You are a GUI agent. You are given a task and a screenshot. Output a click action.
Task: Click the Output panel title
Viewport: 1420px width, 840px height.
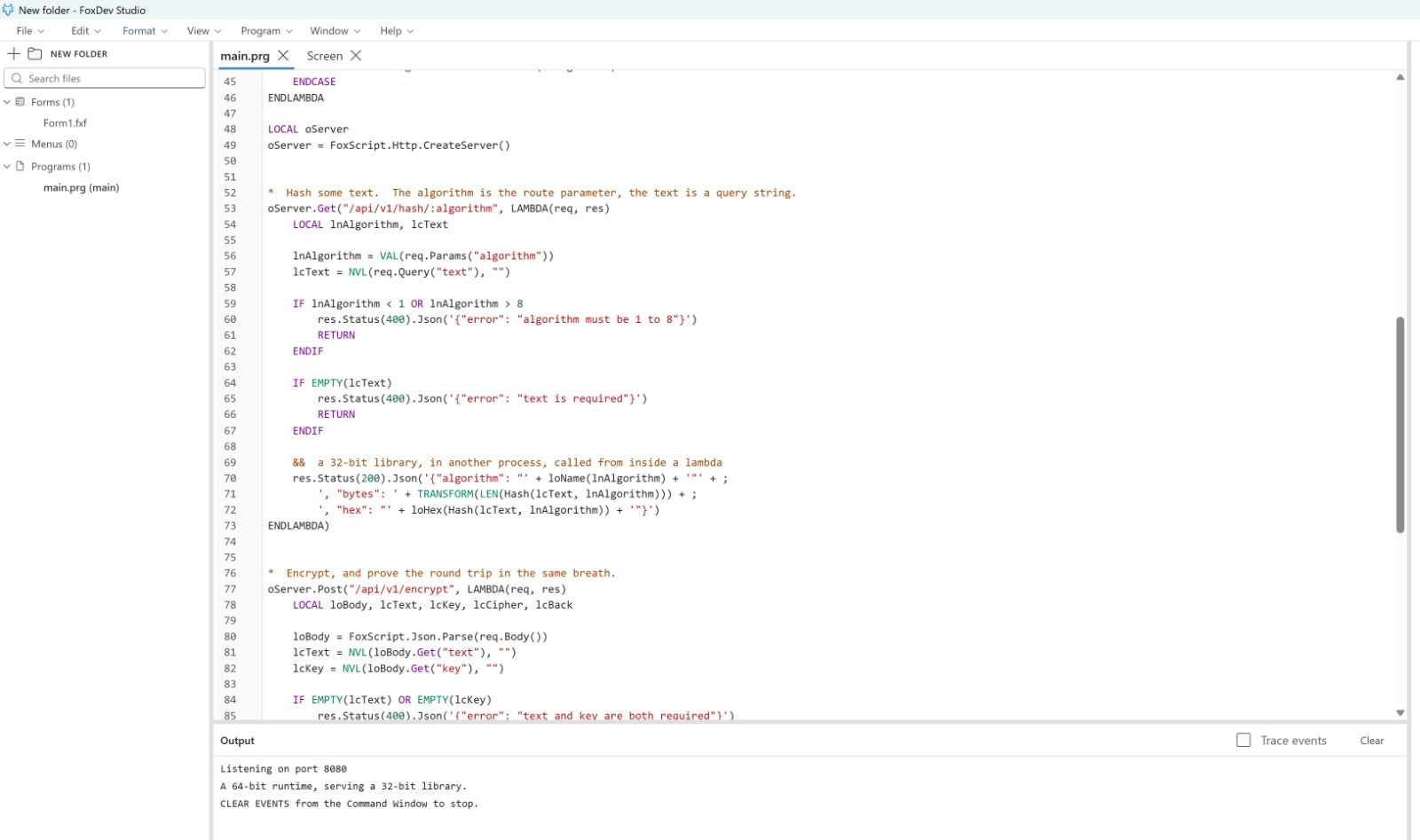tap(237, 741)
